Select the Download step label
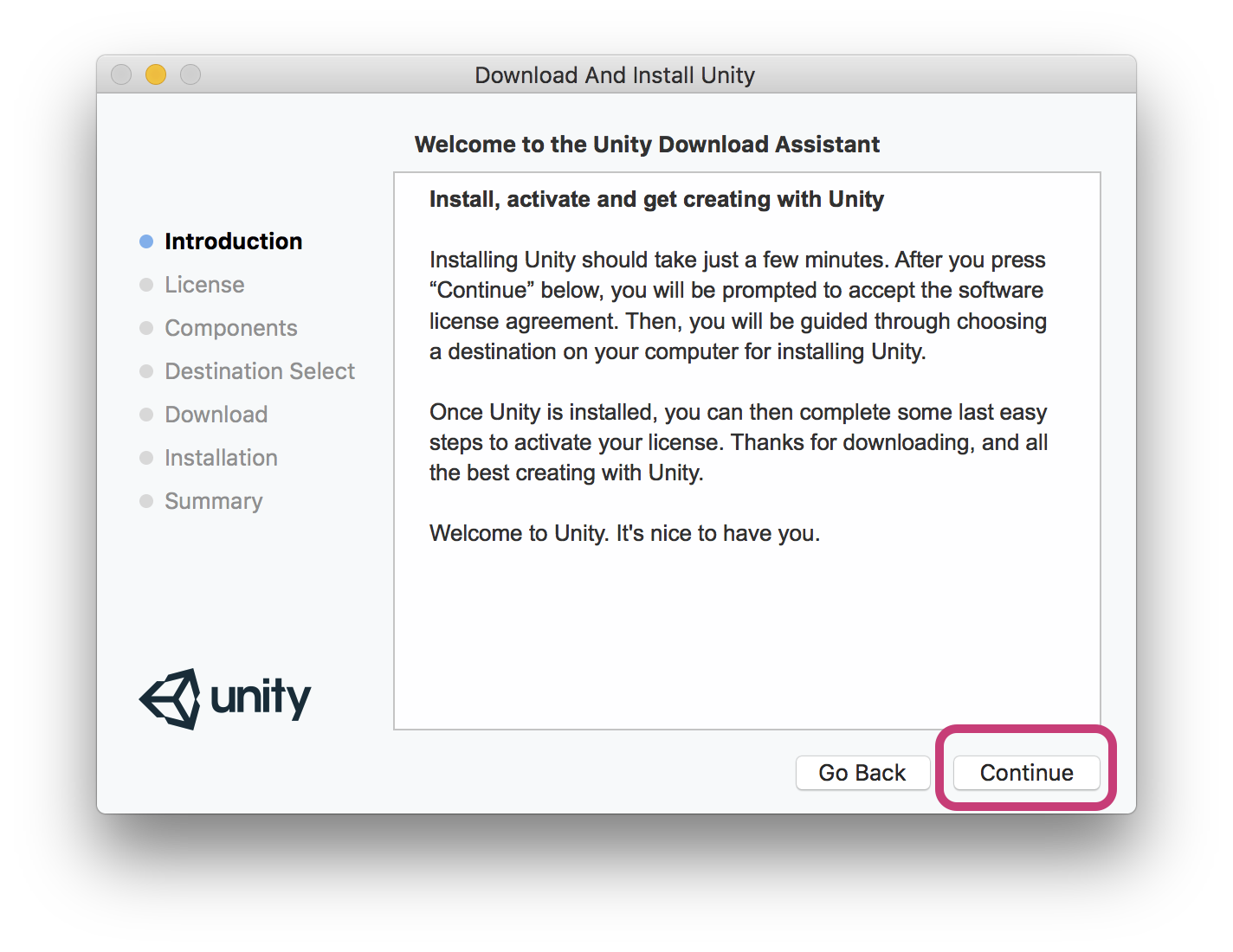This screenshot has width=1233, height=952. tap(216, 414)
